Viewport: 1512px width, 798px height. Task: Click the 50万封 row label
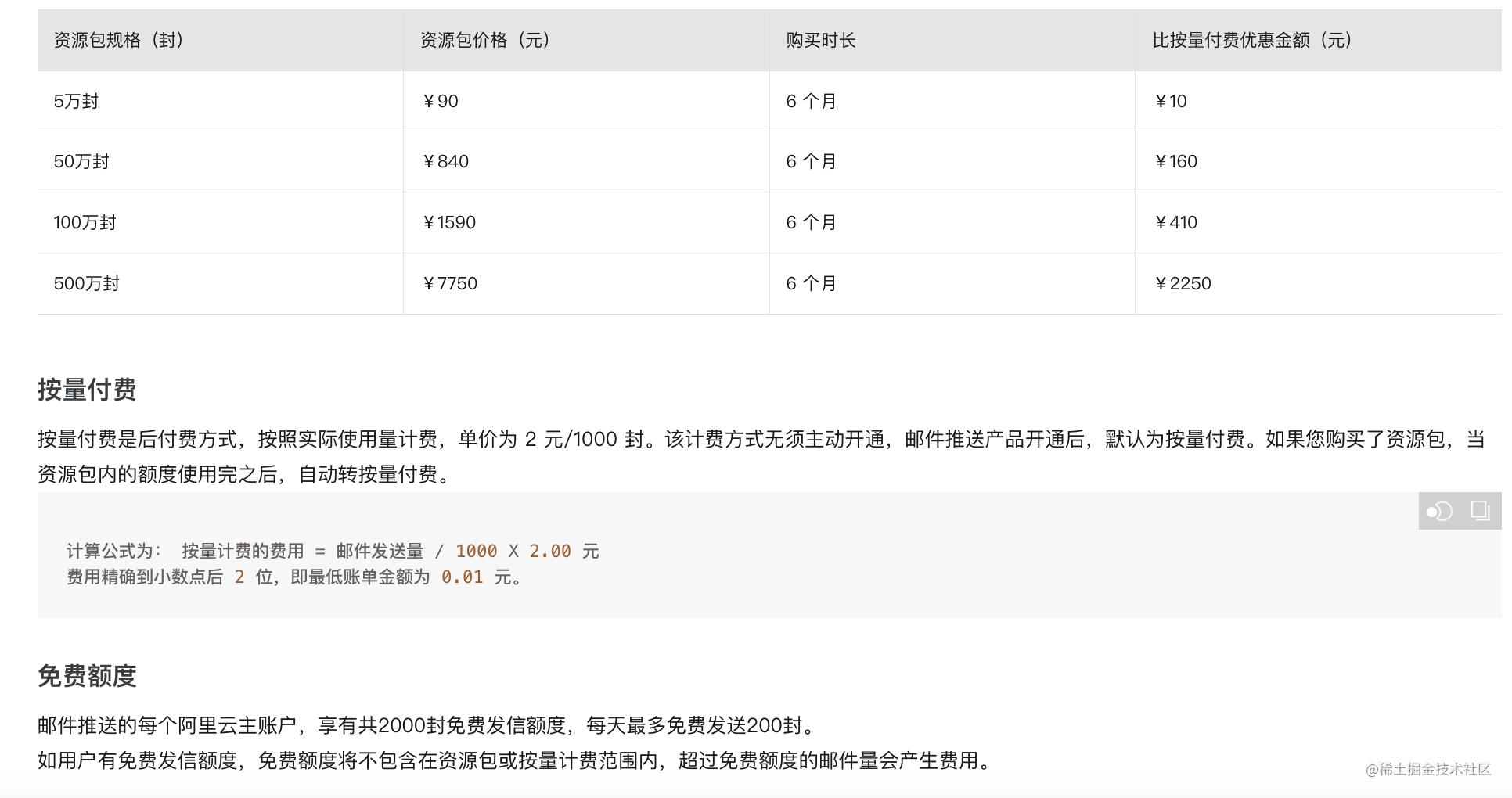(x=81, y=161)
